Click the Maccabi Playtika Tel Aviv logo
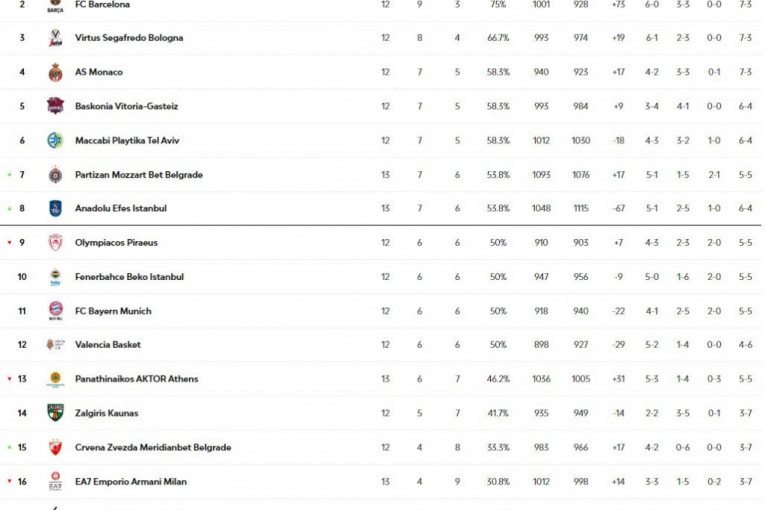The image size is (765, 510). pos(55,140)
